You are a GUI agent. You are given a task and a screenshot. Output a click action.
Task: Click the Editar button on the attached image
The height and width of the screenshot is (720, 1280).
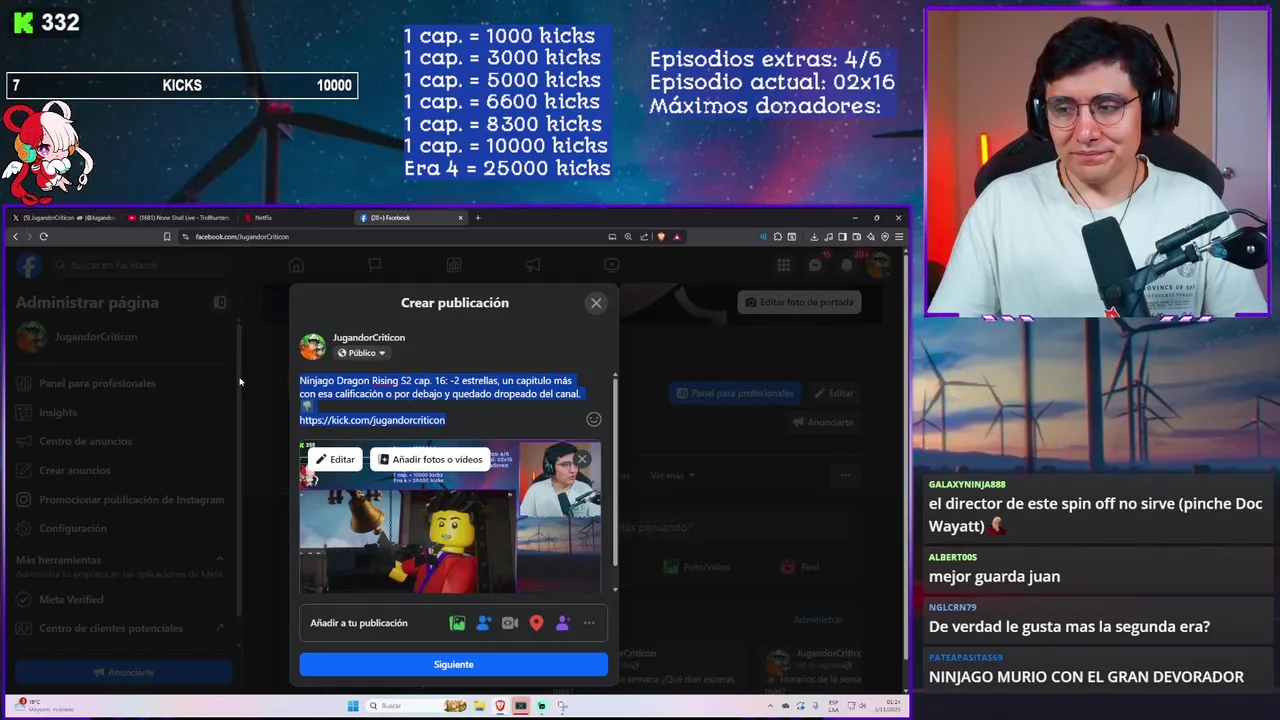[x=335, y=459]
